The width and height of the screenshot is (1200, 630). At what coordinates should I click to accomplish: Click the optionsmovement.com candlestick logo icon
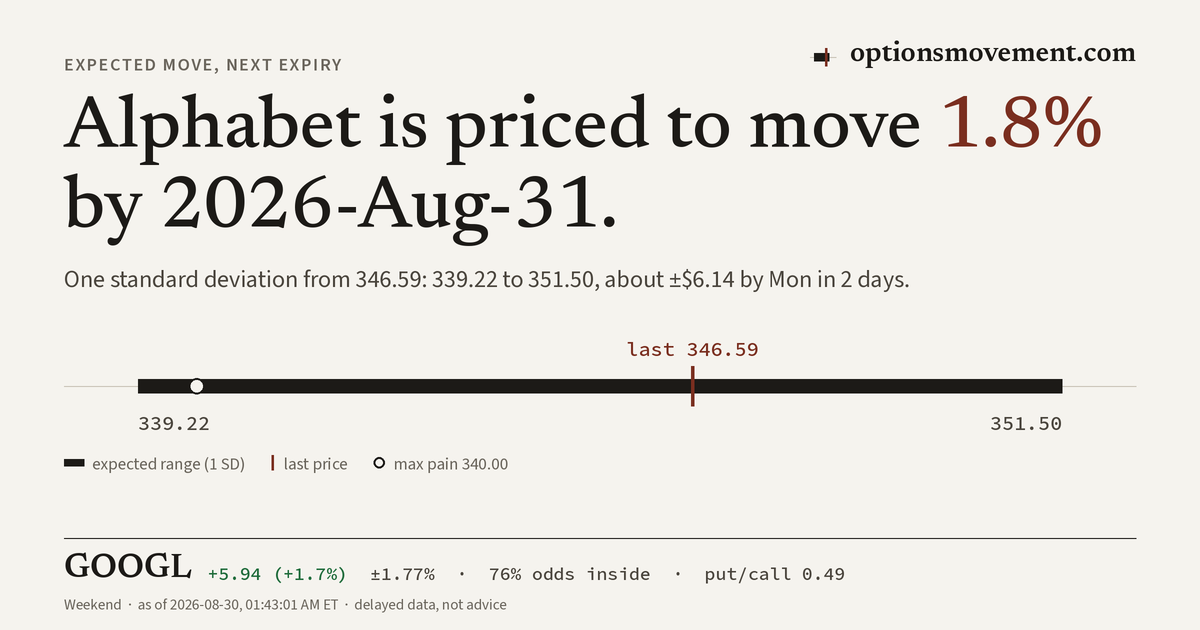point(823,57)
